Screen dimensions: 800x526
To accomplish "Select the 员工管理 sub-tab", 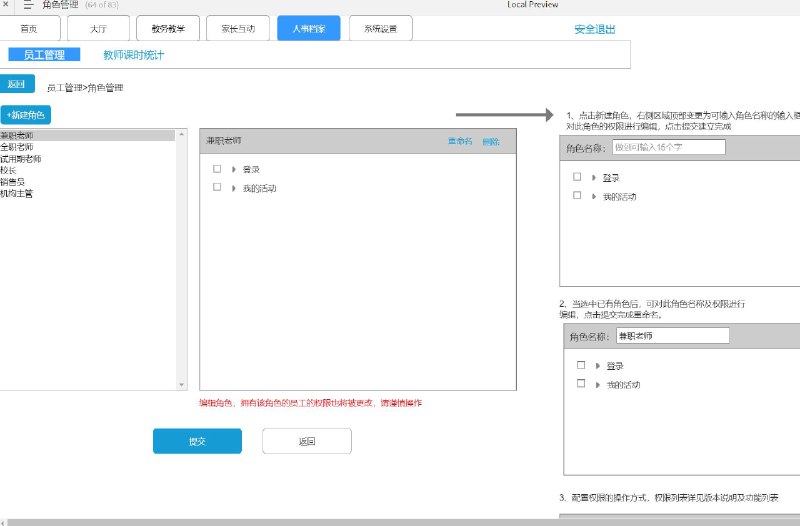I will pos(44,55).
